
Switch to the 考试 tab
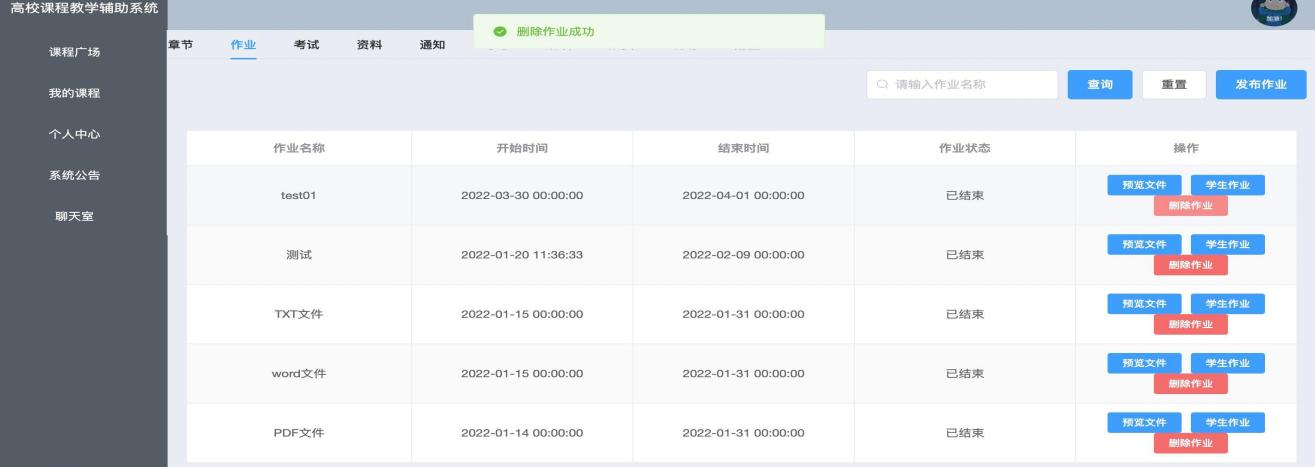click(x=307, y=44)
